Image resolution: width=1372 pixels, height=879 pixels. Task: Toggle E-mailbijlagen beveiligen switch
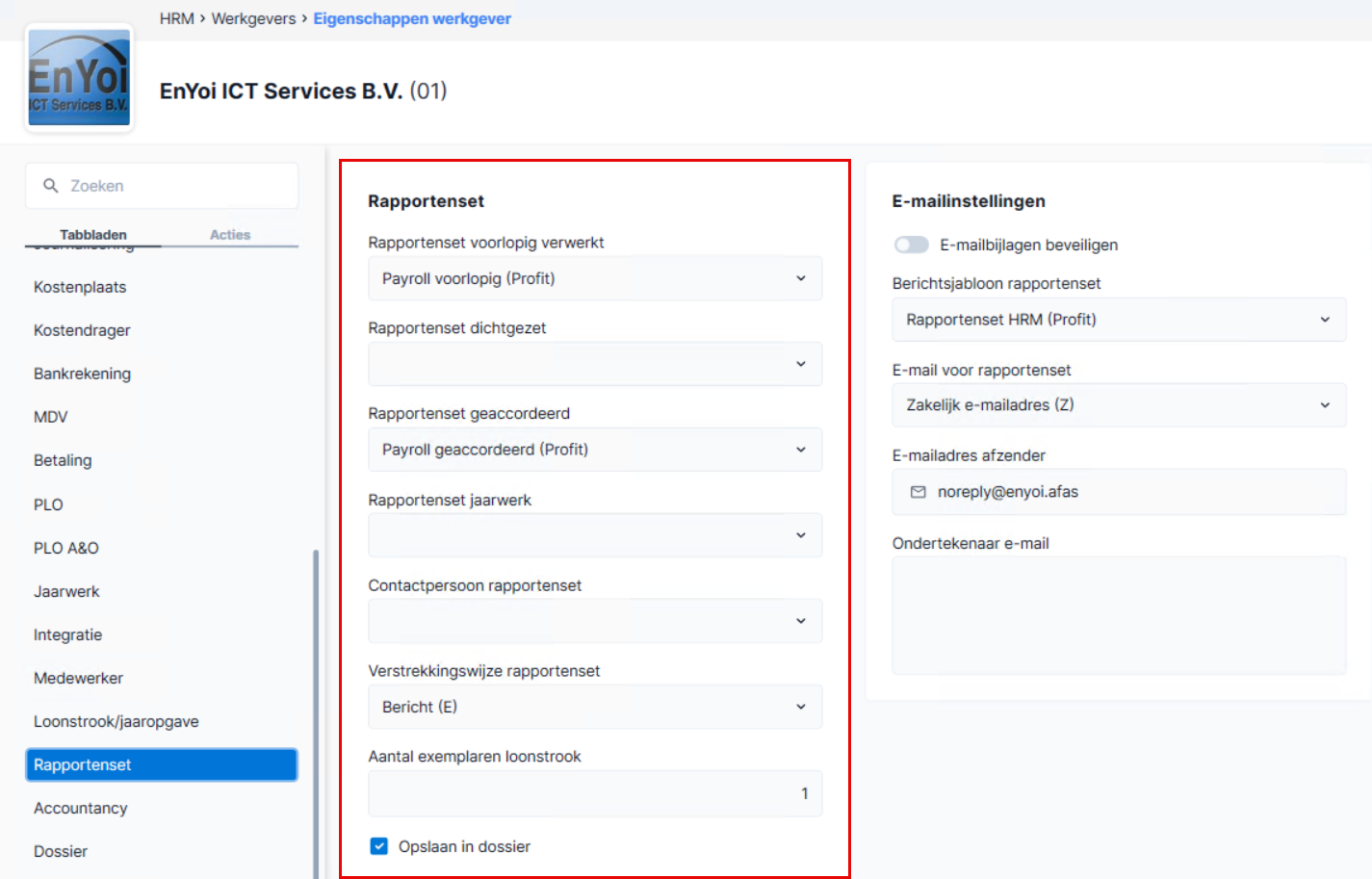pyautogui.click(x=911, y=245)
